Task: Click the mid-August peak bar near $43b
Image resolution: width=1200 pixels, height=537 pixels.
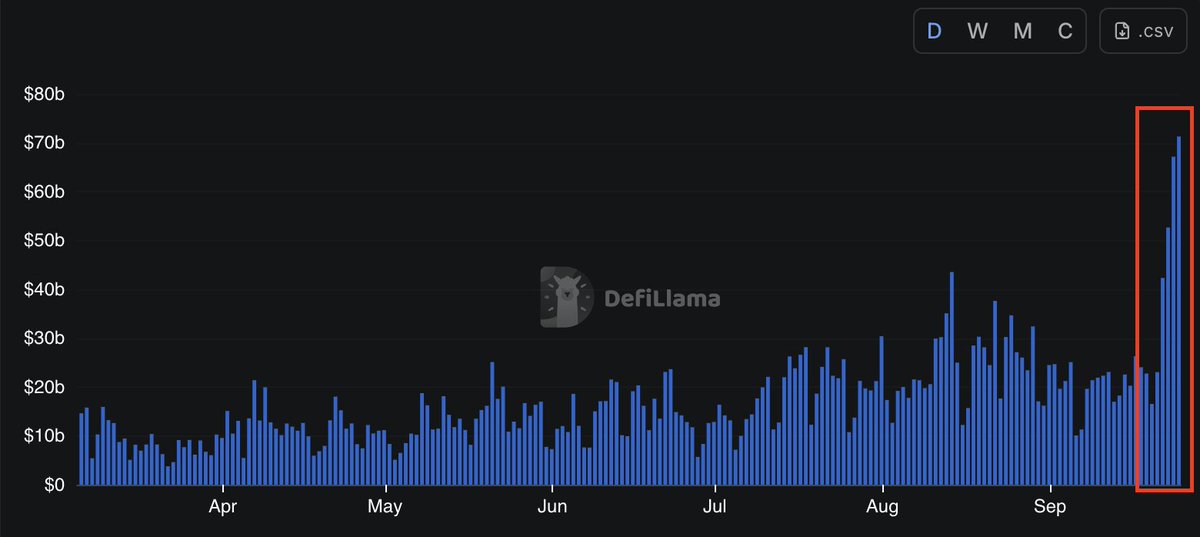Action: pyautogui.click(x=952, y=378)
